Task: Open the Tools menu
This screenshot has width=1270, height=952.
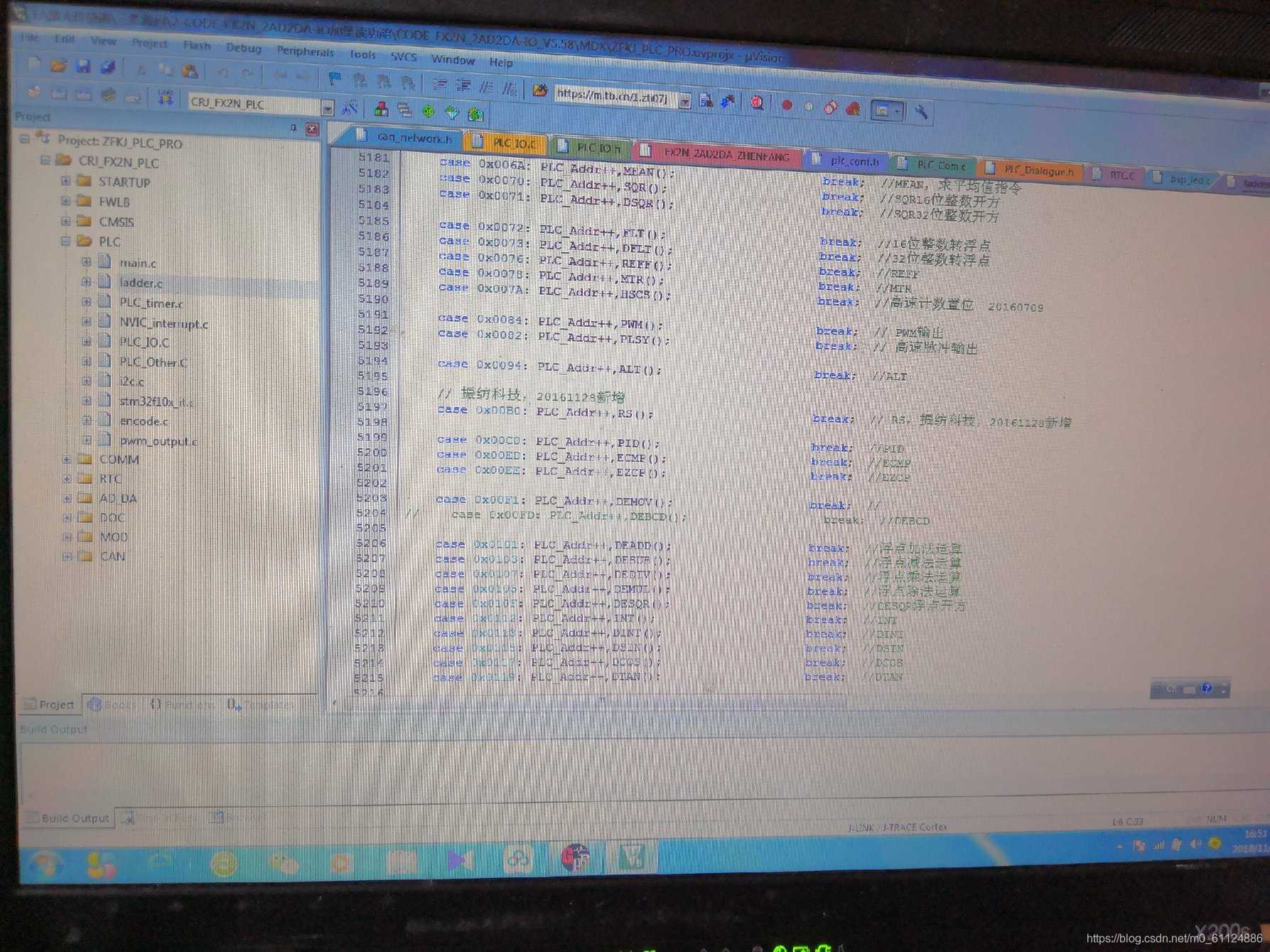Action: tap(362, 54)
